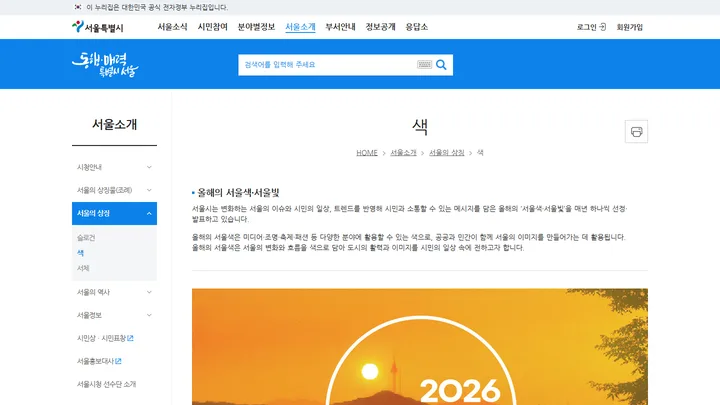The width and height of the screenshot is (720, 405).
Task: Click the 올해의 서울색·서울빛 heading
Action: pyautogui.click(x=238, y=192)
